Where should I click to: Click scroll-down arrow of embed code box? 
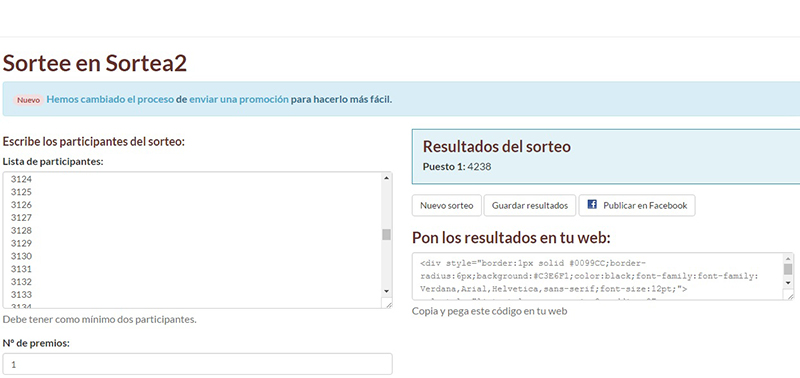[788, 282]
